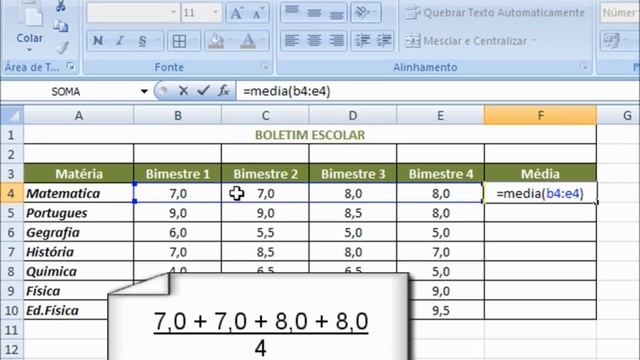Click Mesclar e Centralizar
The height and width of the screenshot is (360, 640).
465,41
